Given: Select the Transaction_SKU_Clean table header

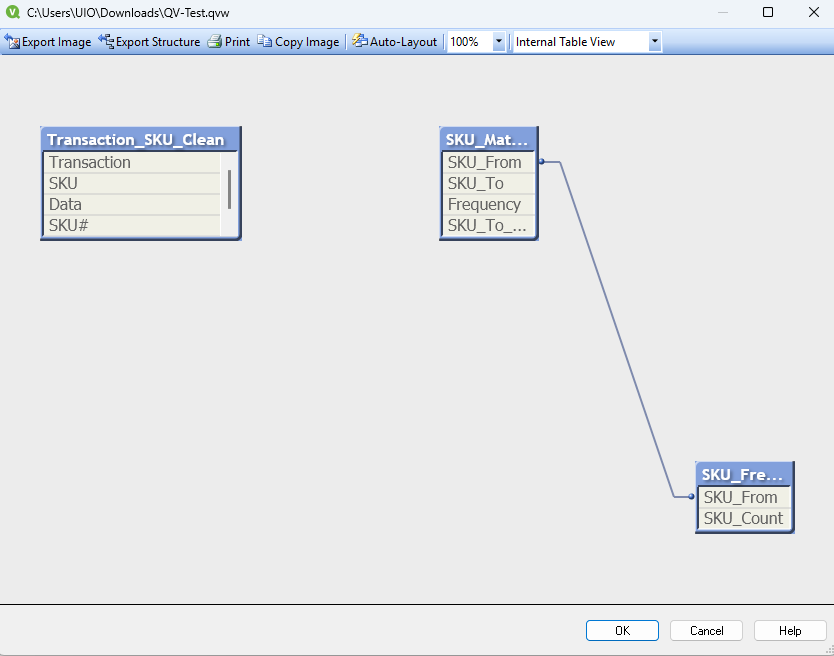Looking at the screenshot, I should coord(141,139).
